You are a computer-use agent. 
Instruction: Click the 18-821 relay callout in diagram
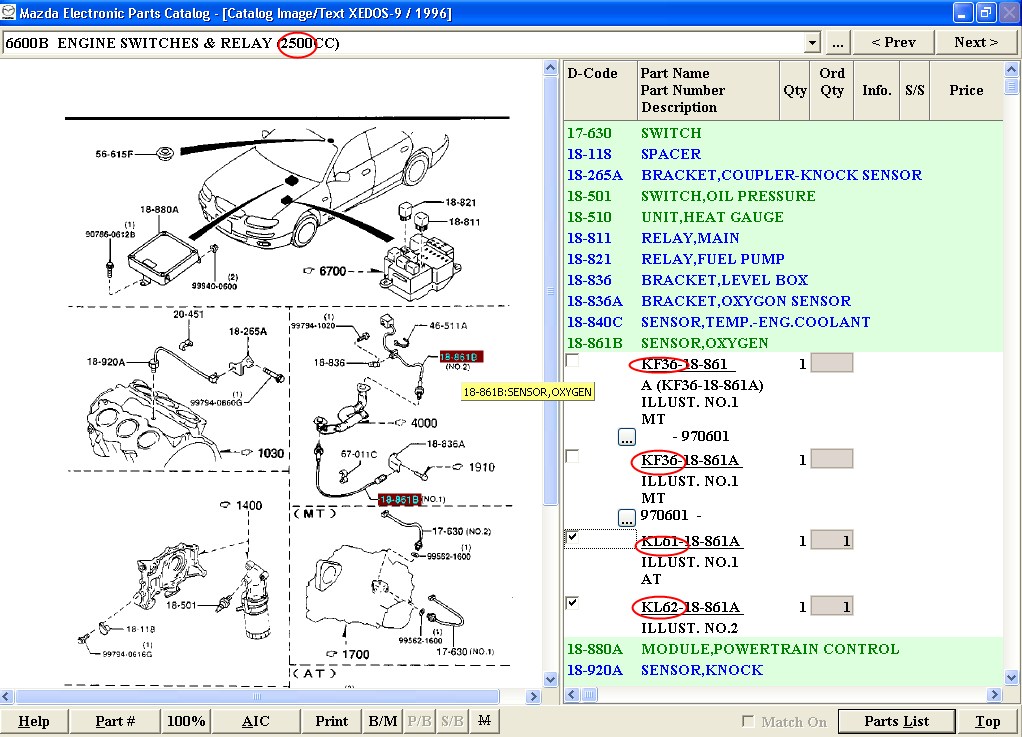click(x=461, y=202)
